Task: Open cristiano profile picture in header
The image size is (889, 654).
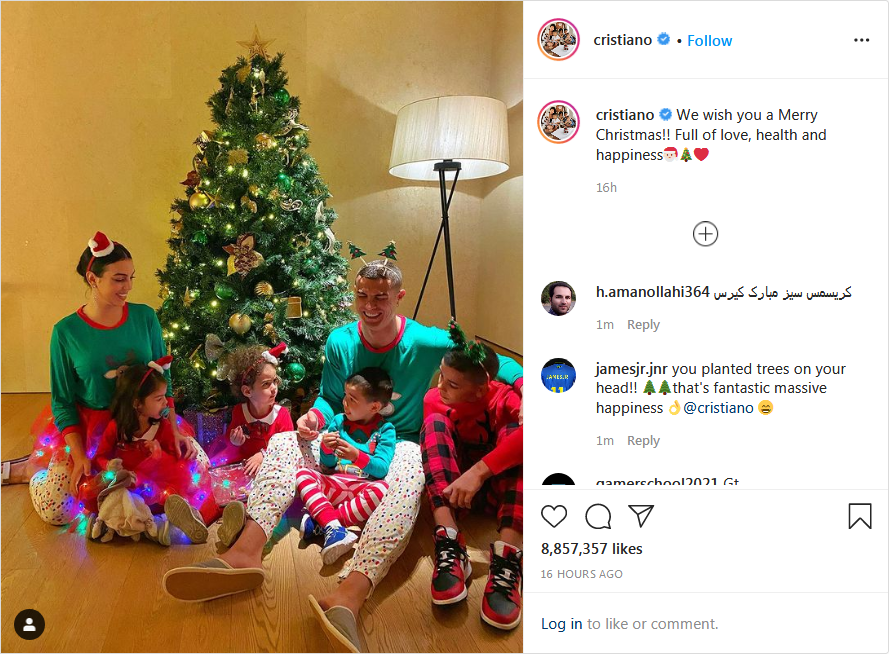Action: point(558,40)
